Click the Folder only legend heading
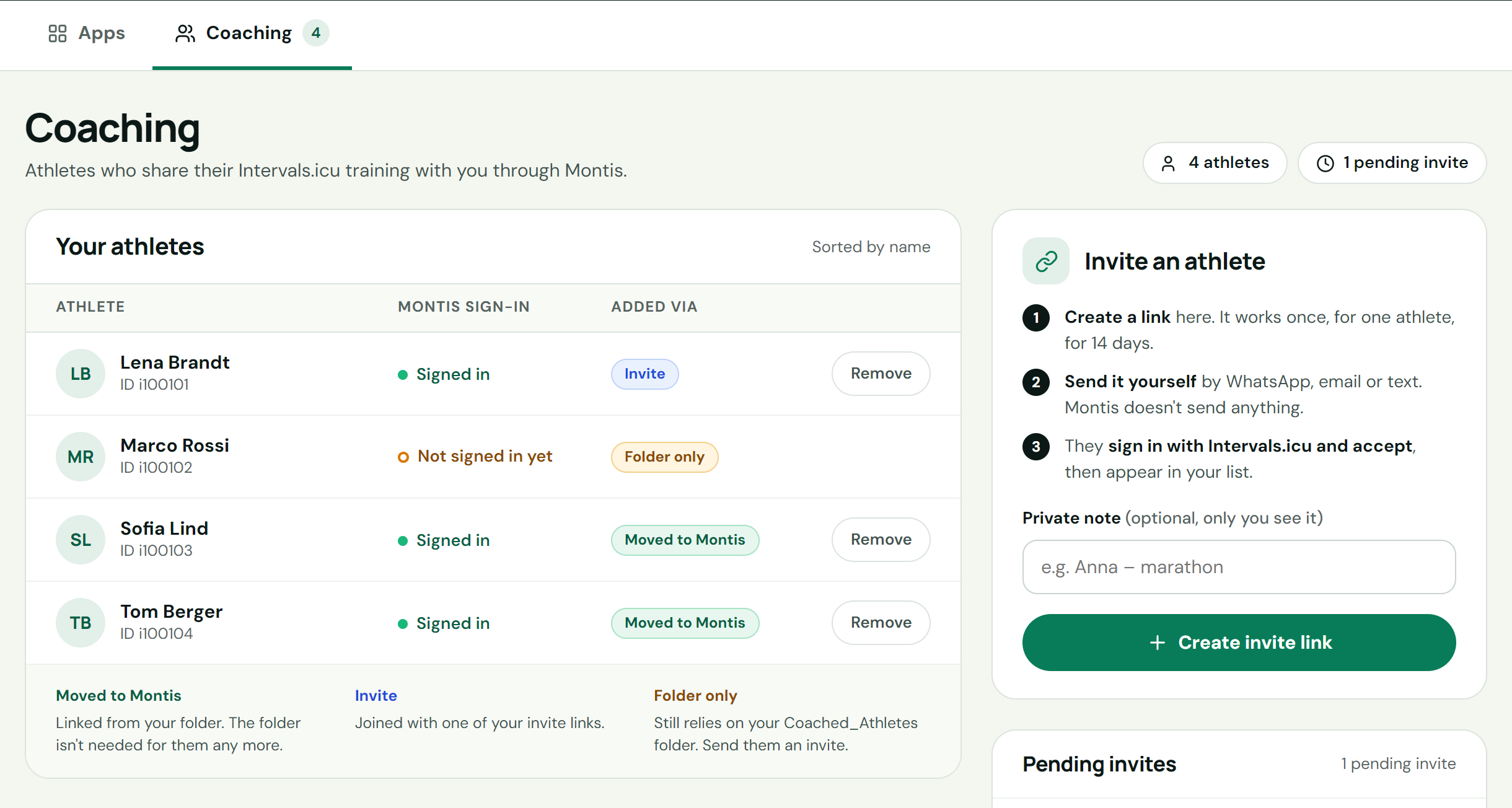 [695, 696]
